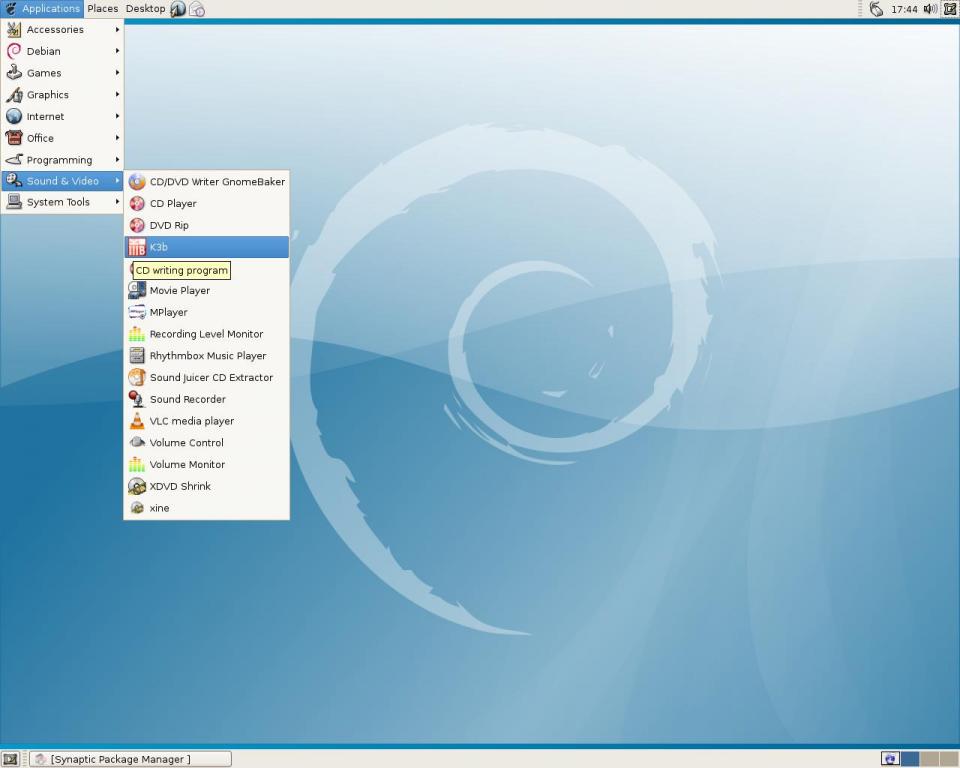Select the highlighted Sound & Video entry
This screenshot has height=768, width=960.
(x=62, y=181)
